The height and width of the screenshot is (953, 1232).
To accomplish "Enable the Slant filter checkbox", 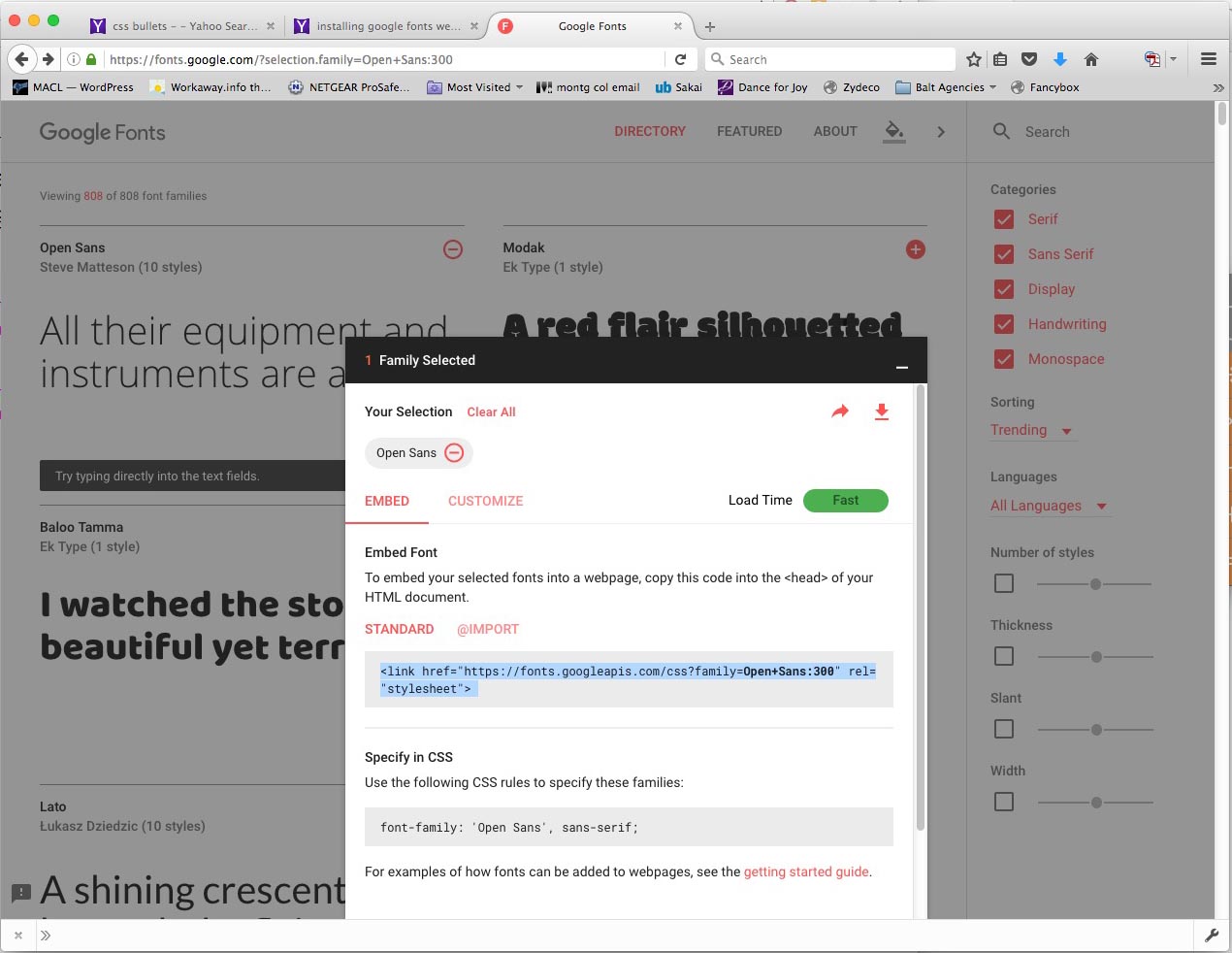I will coord(1004,729).
